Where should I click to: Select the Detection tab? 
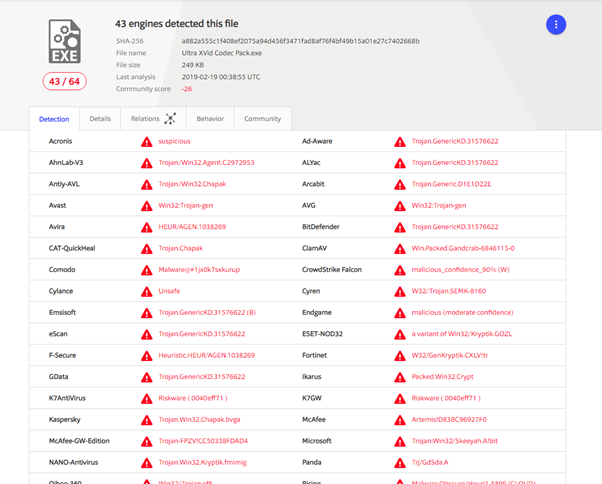pos(54,119)
